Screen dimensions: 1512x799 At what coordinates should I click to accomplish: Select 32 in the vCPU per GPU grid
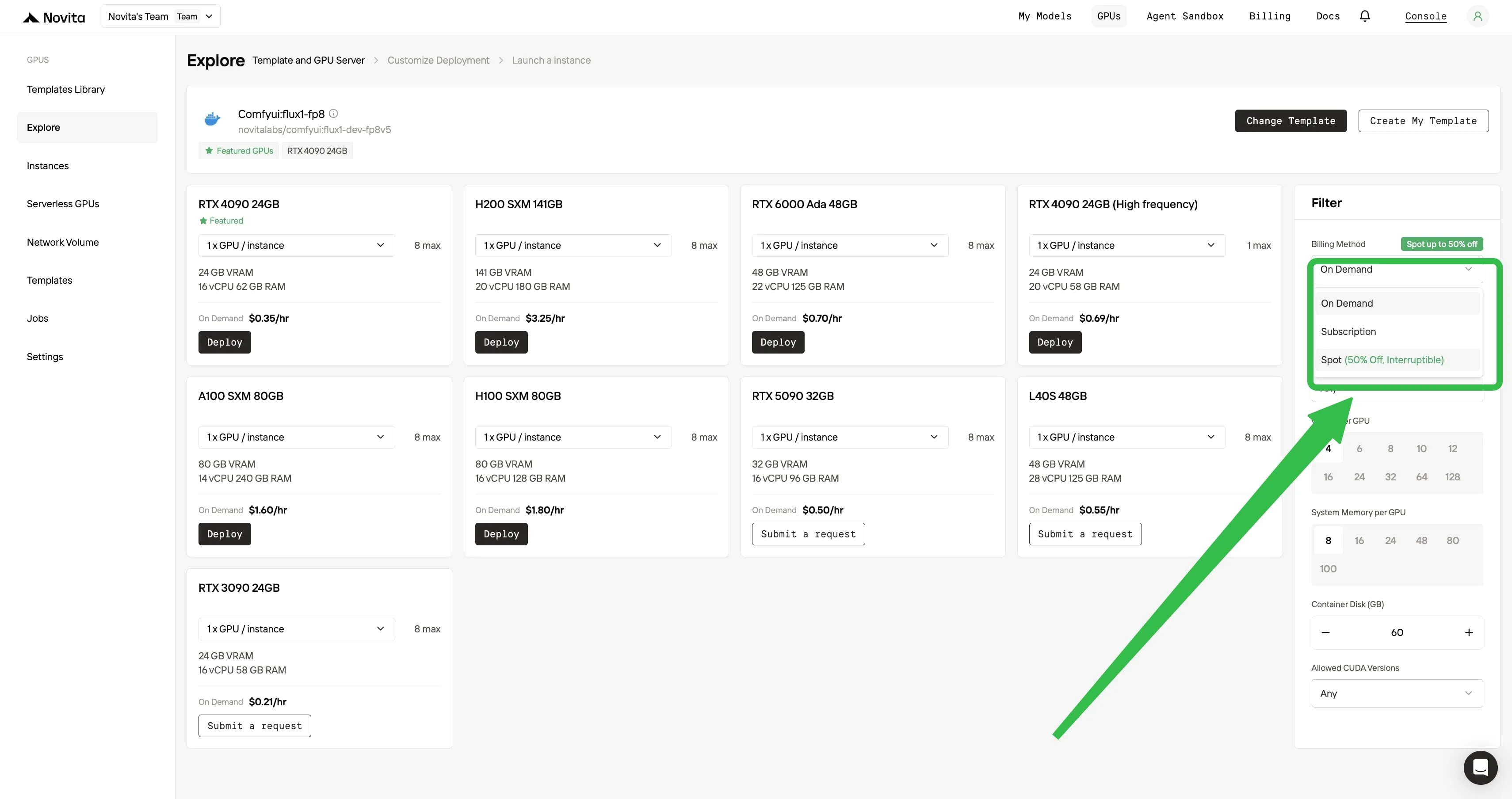click(x=1390, y=477)
